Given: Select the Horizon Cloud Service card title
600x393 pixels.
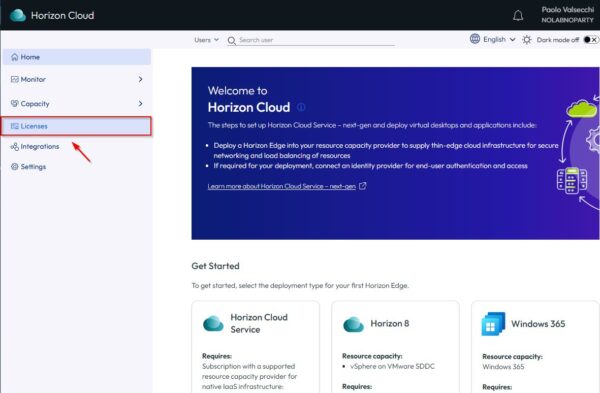Looking at the screenshot, I should pos(259,323).
